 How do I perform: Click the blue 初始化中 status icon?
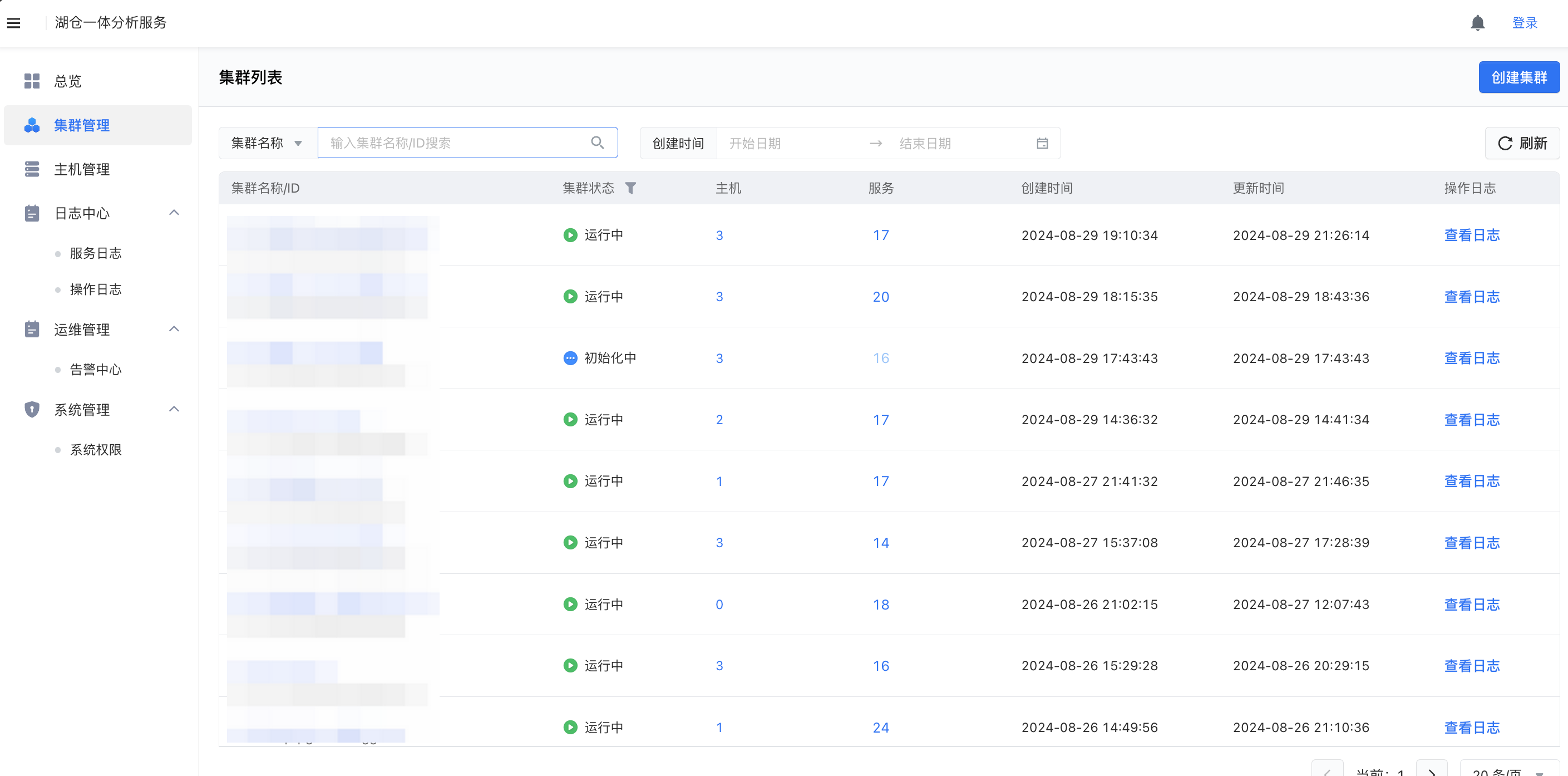point(570,358)
